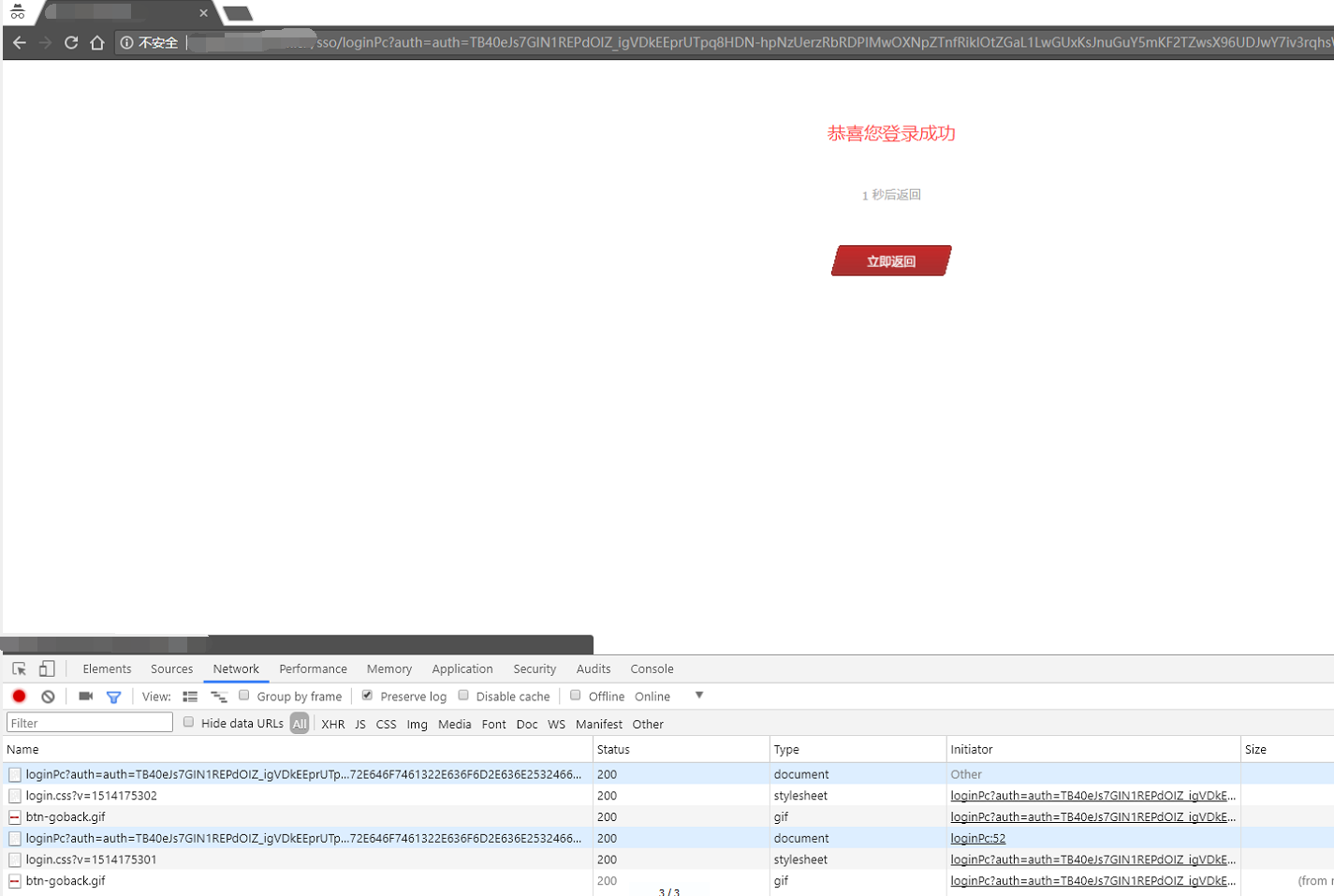Toggle the device toolbar icon

coord(47,668)
